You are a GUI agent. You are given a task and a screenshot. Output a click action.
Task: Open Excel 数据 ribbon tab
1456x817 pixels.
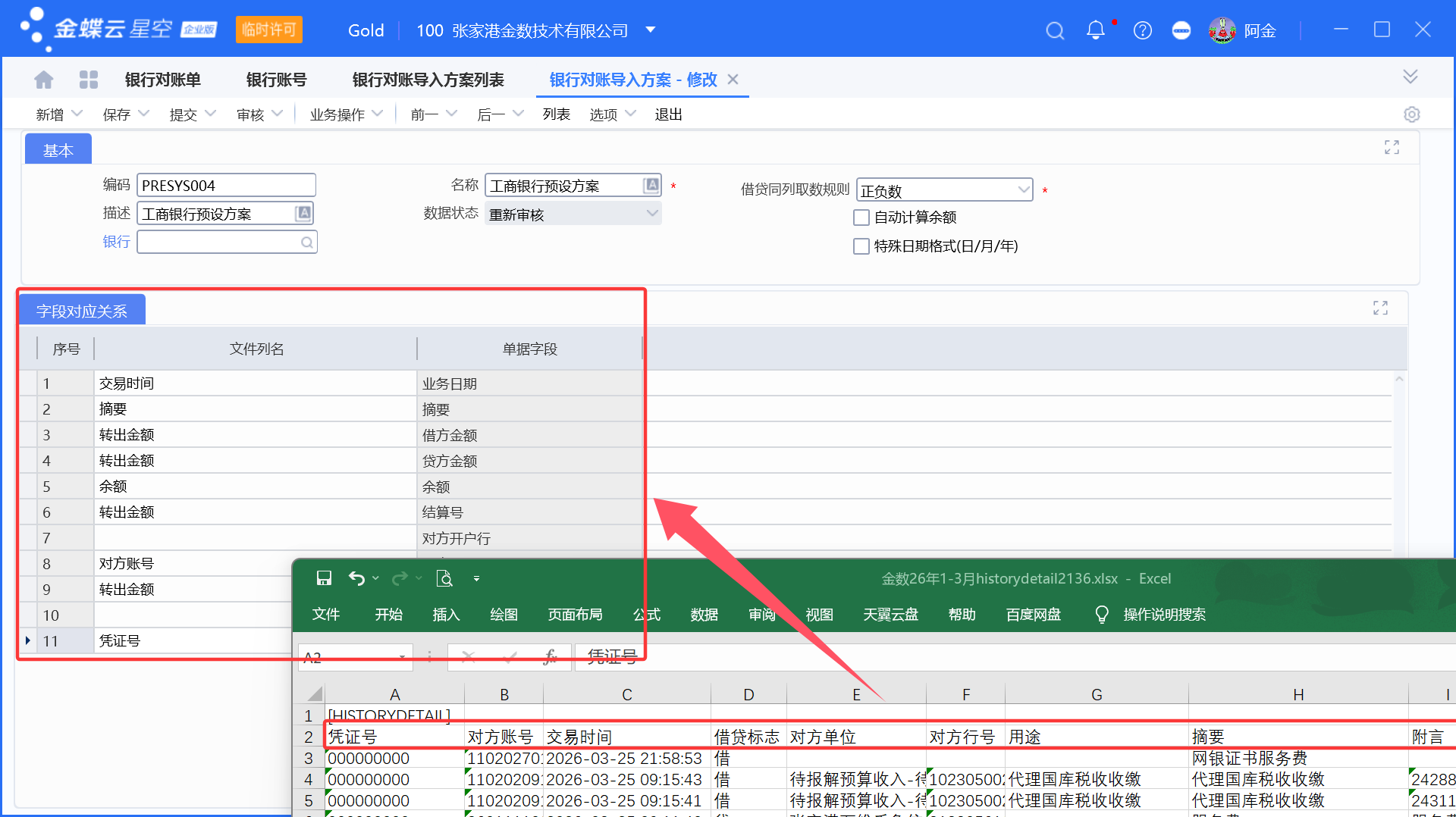(704, 615)
